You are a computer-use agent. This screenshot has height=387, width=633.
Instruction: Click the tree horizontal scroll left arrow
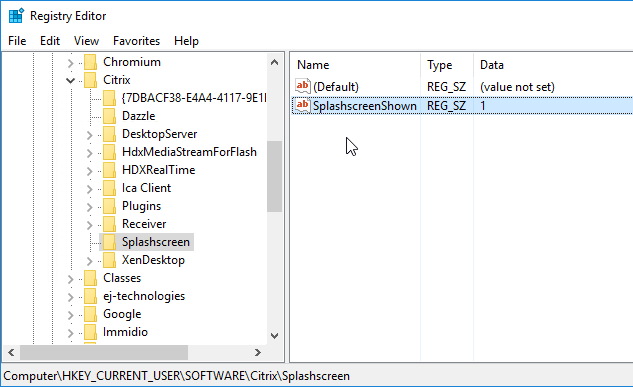click(x=11, y=353)
